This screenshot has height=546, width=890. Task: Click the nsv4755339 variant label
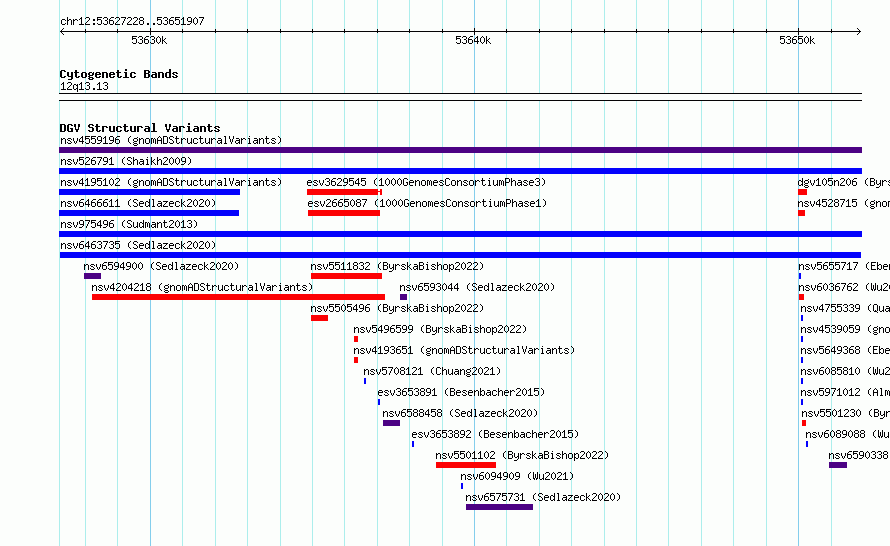click(x=845, y=308)
